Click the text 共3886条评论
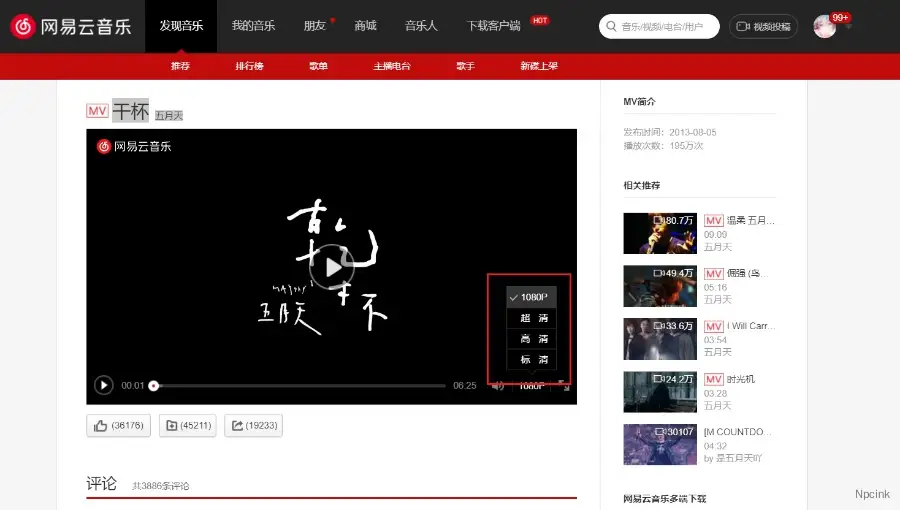The width and height of the screenshot is (900, 510). [x=161, y=486]
